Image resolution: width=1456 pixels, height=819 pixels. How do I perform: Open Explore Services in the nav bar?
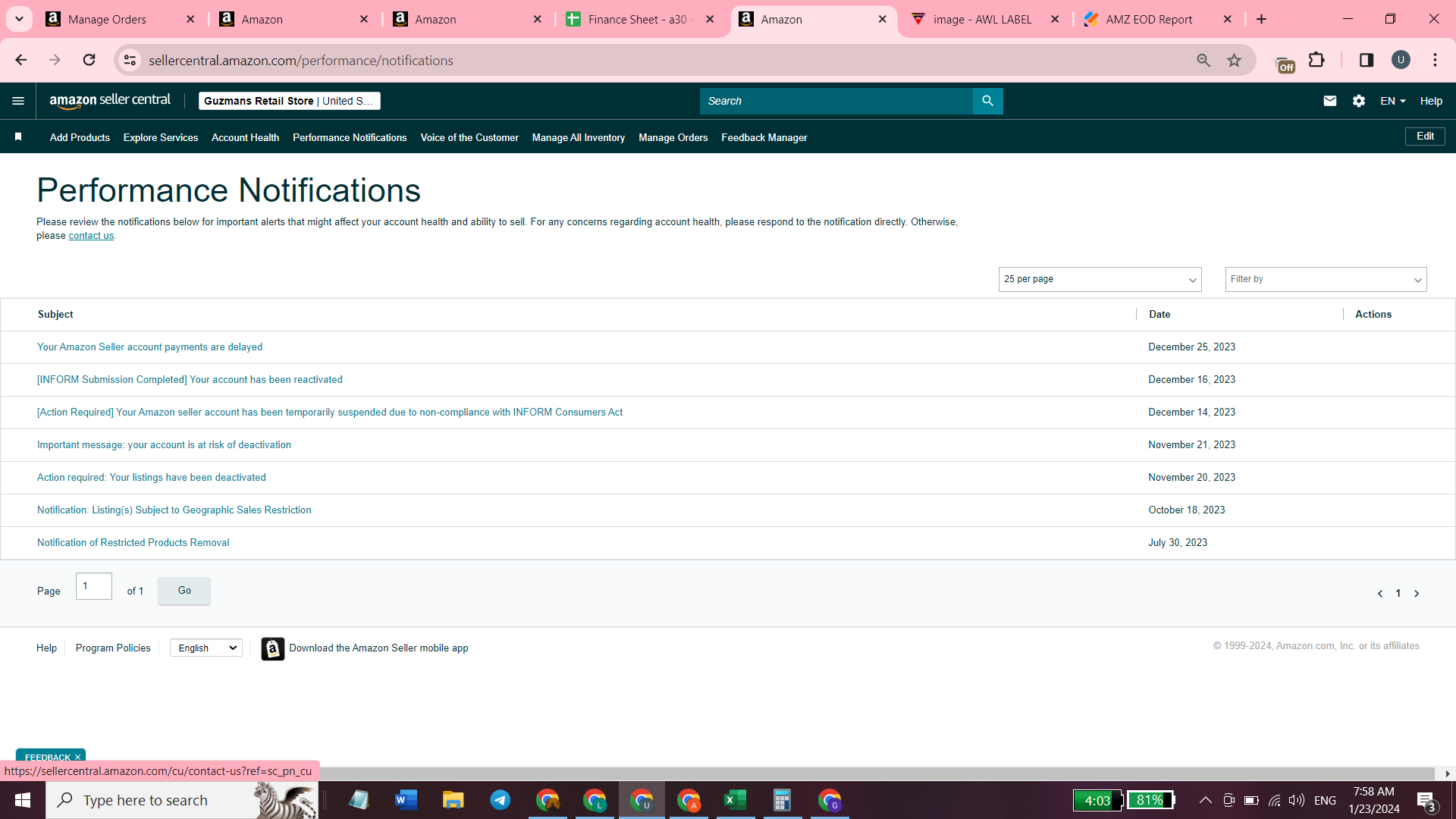pos(161,137)
